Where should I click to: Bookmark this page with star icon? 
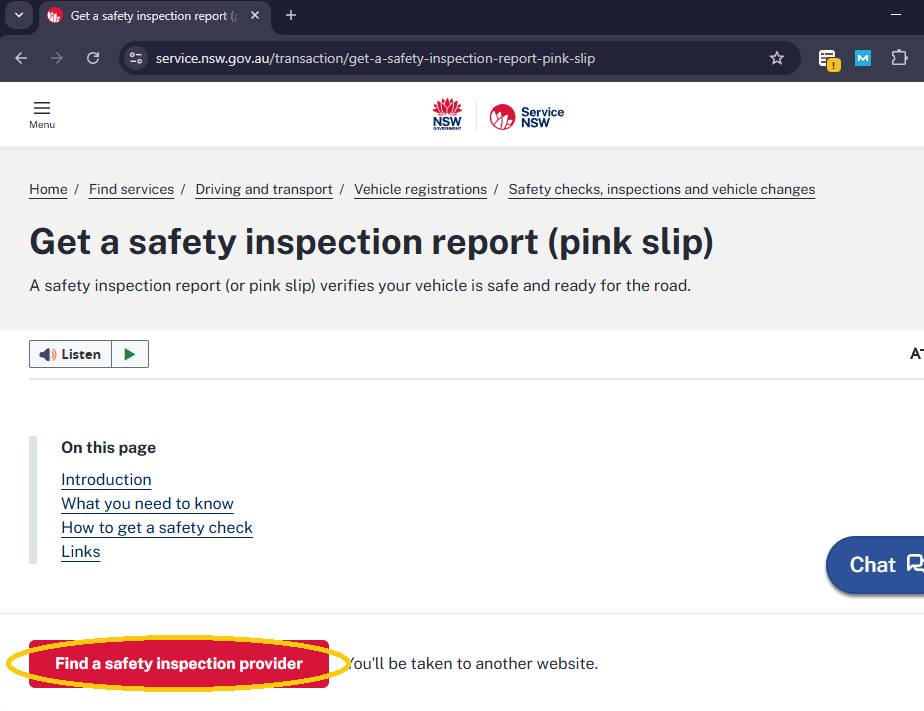pos(777,58)
